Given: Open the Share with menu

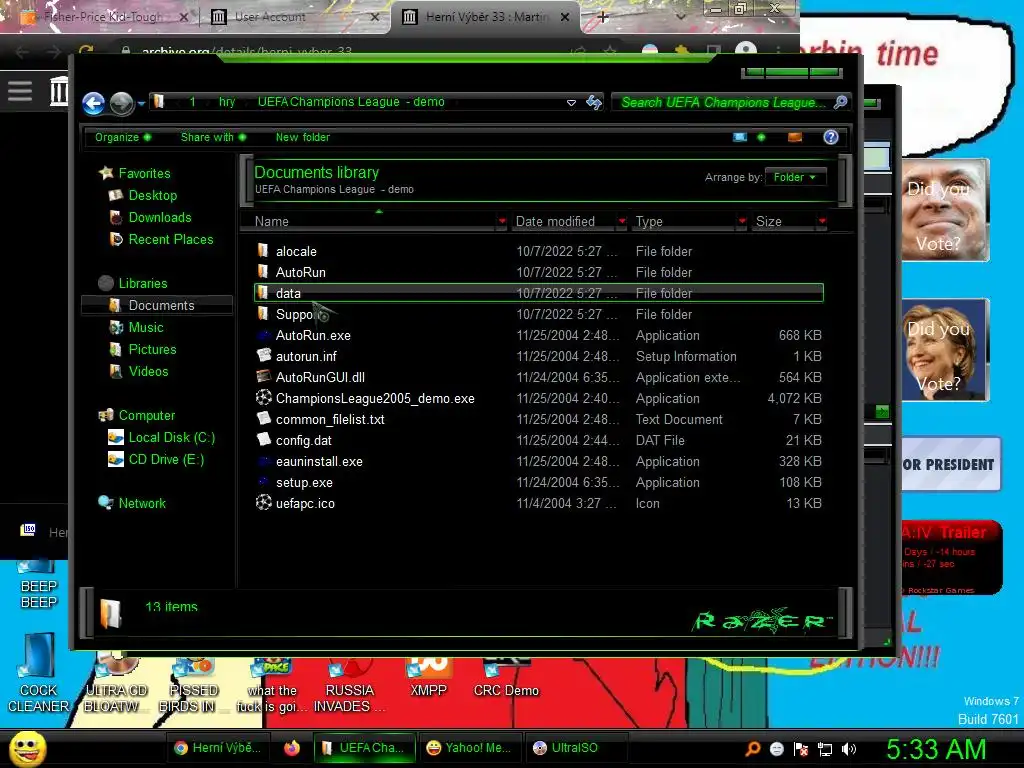Looking at the screenshot, I should click(213, 137).
